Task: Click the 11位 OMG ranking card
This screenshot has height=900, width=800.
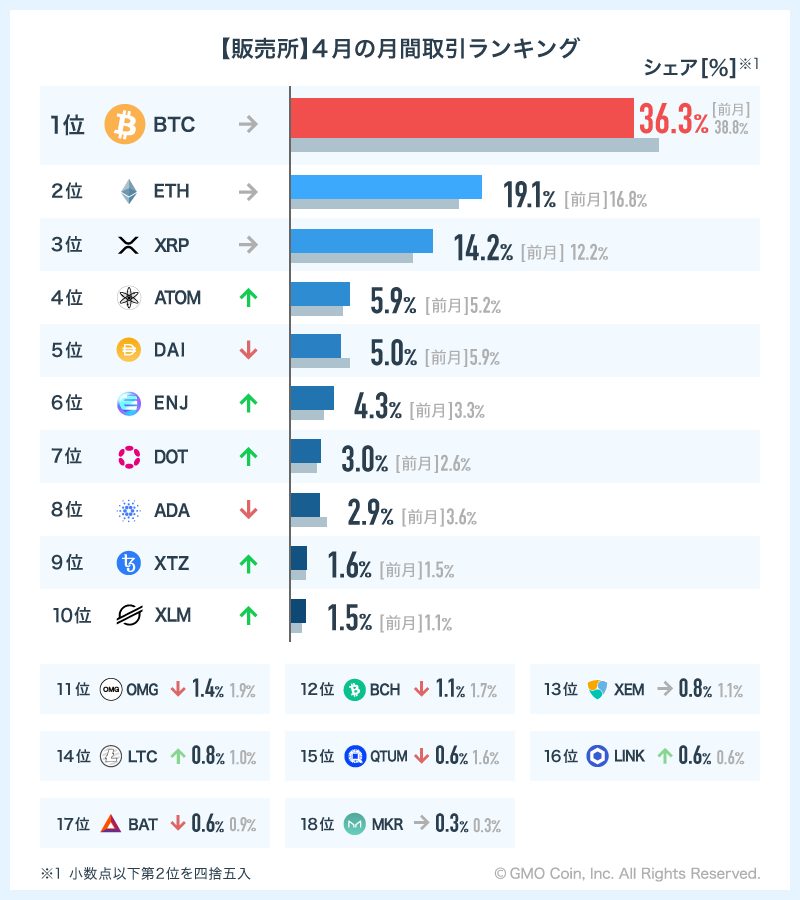Action: click(x=155, y=689)
